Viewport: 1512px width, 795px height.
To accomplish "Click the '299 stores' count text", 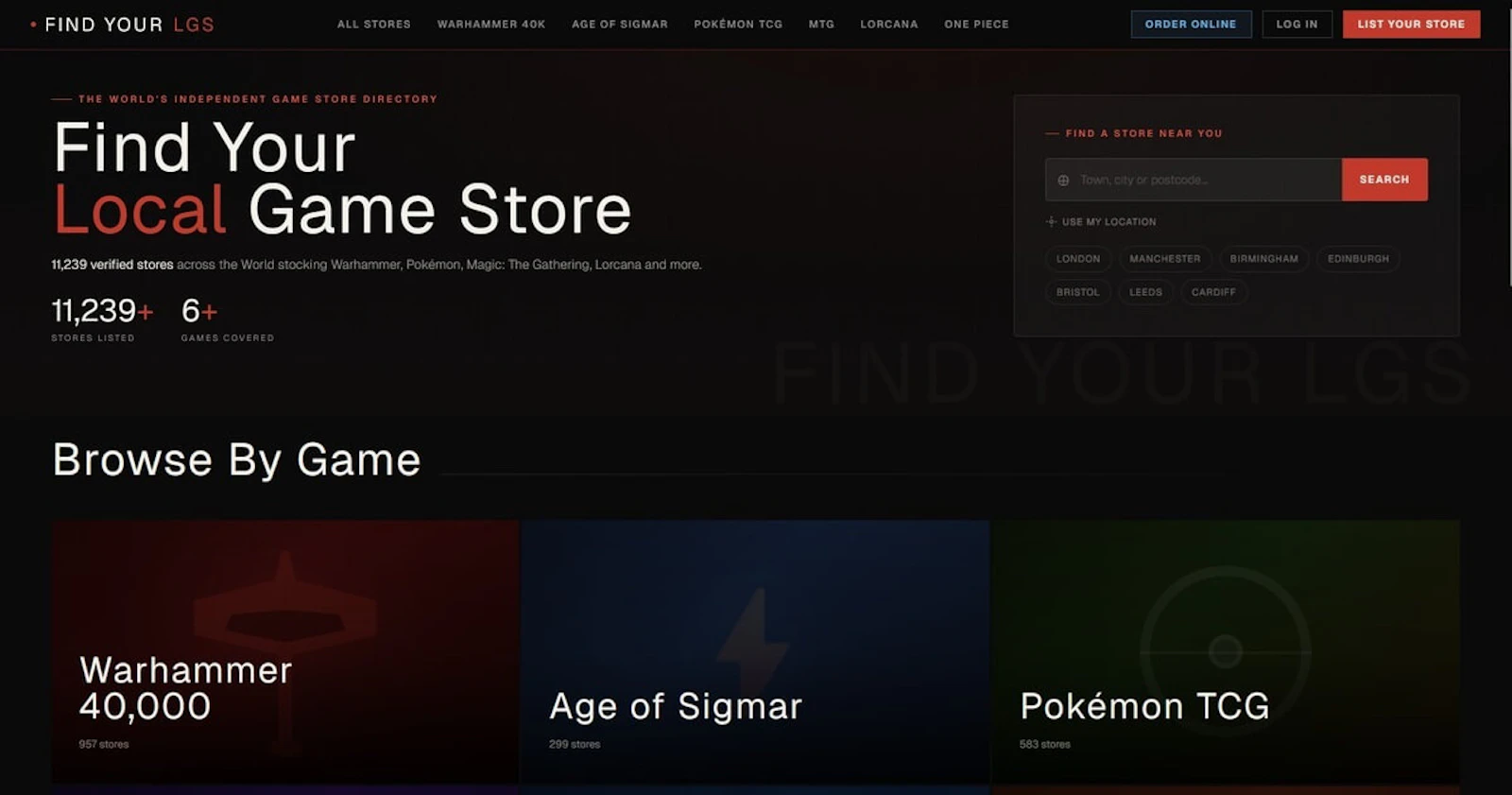I will (575, 745).
